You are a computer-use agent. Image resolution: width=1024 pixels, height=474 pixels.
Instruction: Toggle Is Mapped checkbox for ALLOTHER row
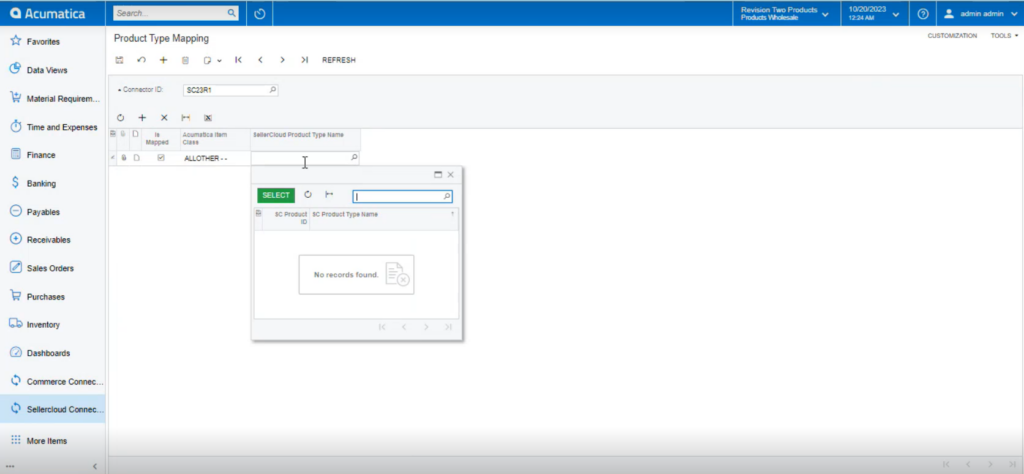click(161, 158)
